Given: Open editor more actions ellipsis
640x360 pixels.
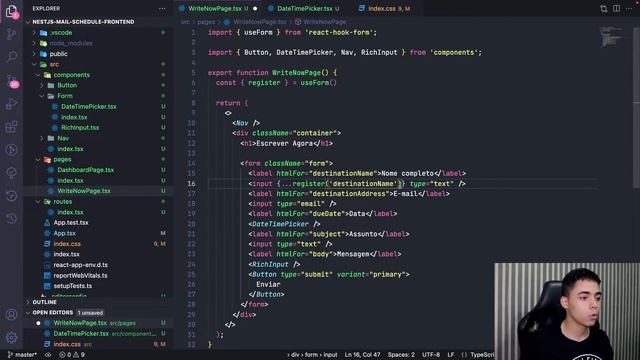Looking at the screenshot, I should pyautogui.click(x=629, y=9).
